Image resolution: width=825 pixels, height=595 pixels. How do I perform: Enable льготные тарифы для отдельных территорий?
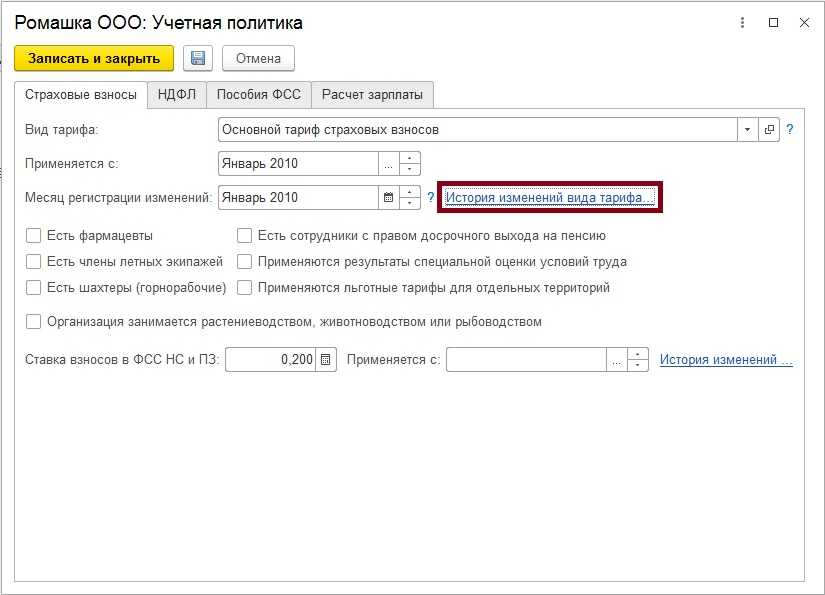pyautogui.click(x=244, y=288)
